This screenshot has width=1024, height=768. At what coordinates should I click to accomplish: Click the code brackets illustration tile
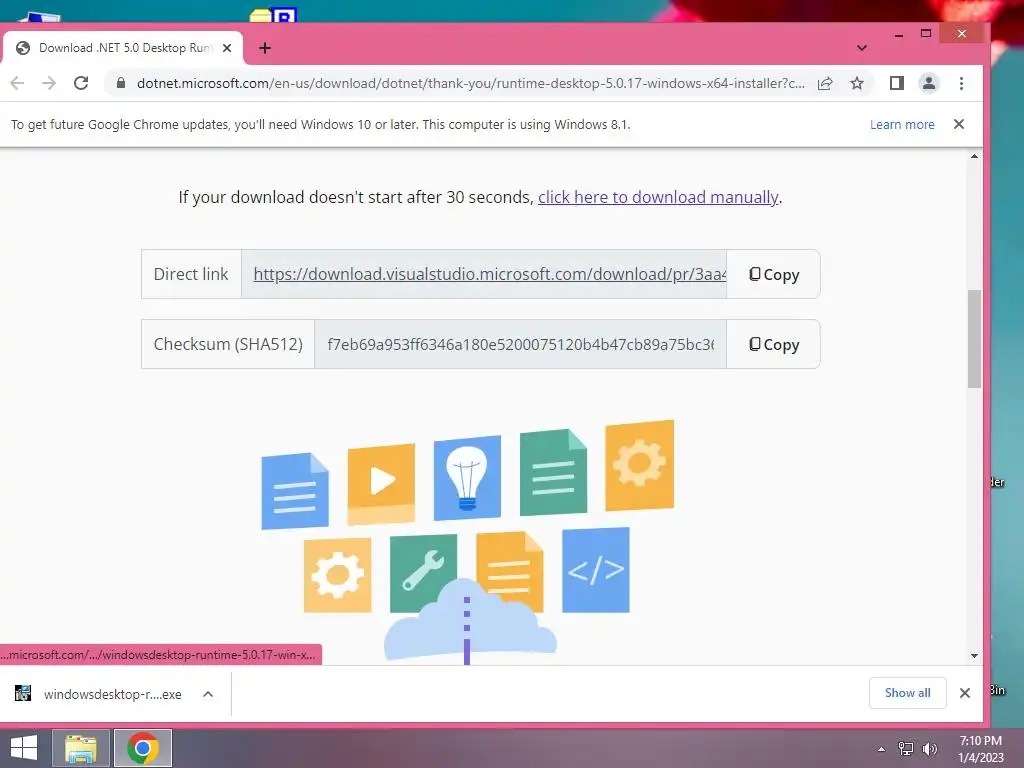click(596, 569)
